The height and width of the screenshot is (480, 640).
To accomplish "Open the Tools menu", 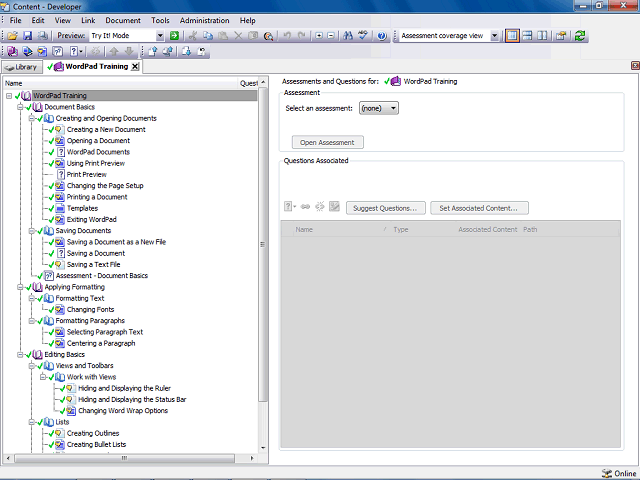I will [160, 20].
